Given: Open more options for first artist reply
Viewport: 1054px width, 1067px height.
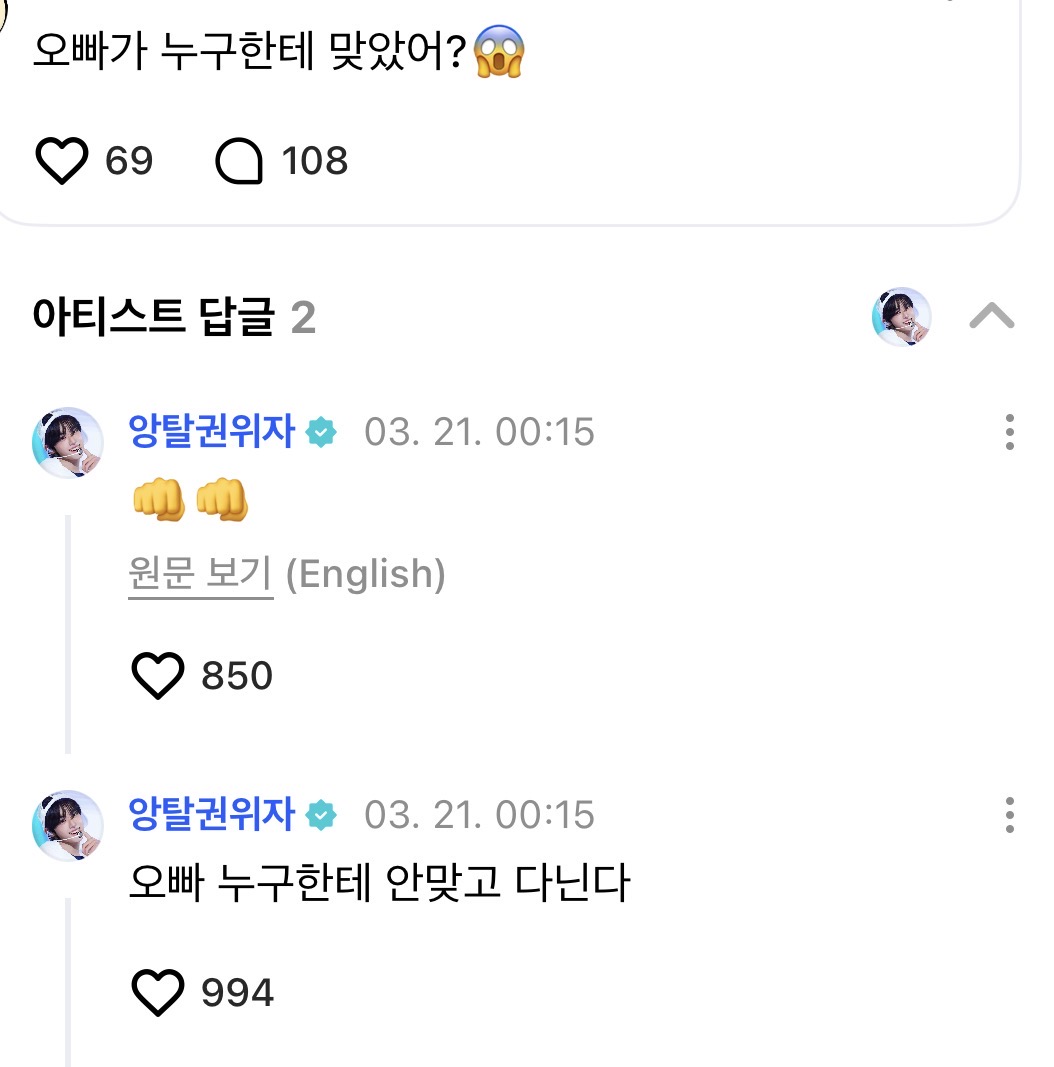Looking at the screenshot, I should tap(1010, 432).
